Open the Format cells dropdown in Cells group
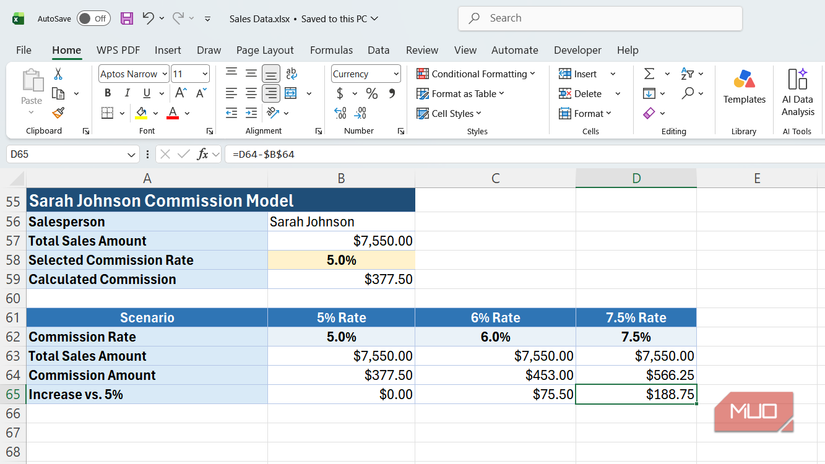 tap(585, 113)
